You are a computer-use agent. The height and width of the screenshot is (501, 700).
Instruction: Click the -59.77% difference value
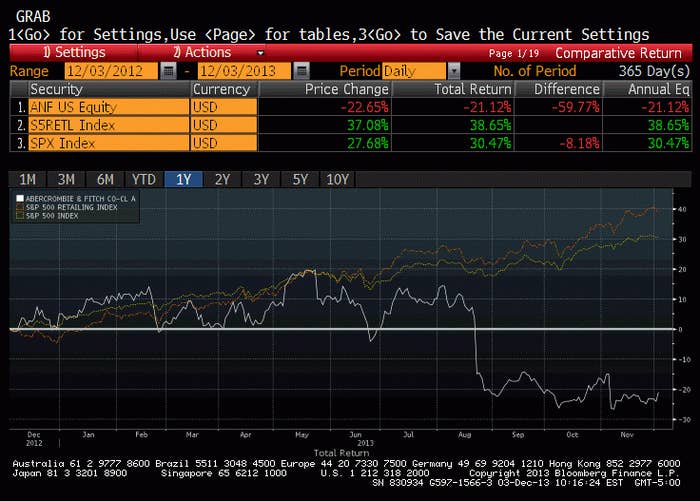tap(575, 107)
